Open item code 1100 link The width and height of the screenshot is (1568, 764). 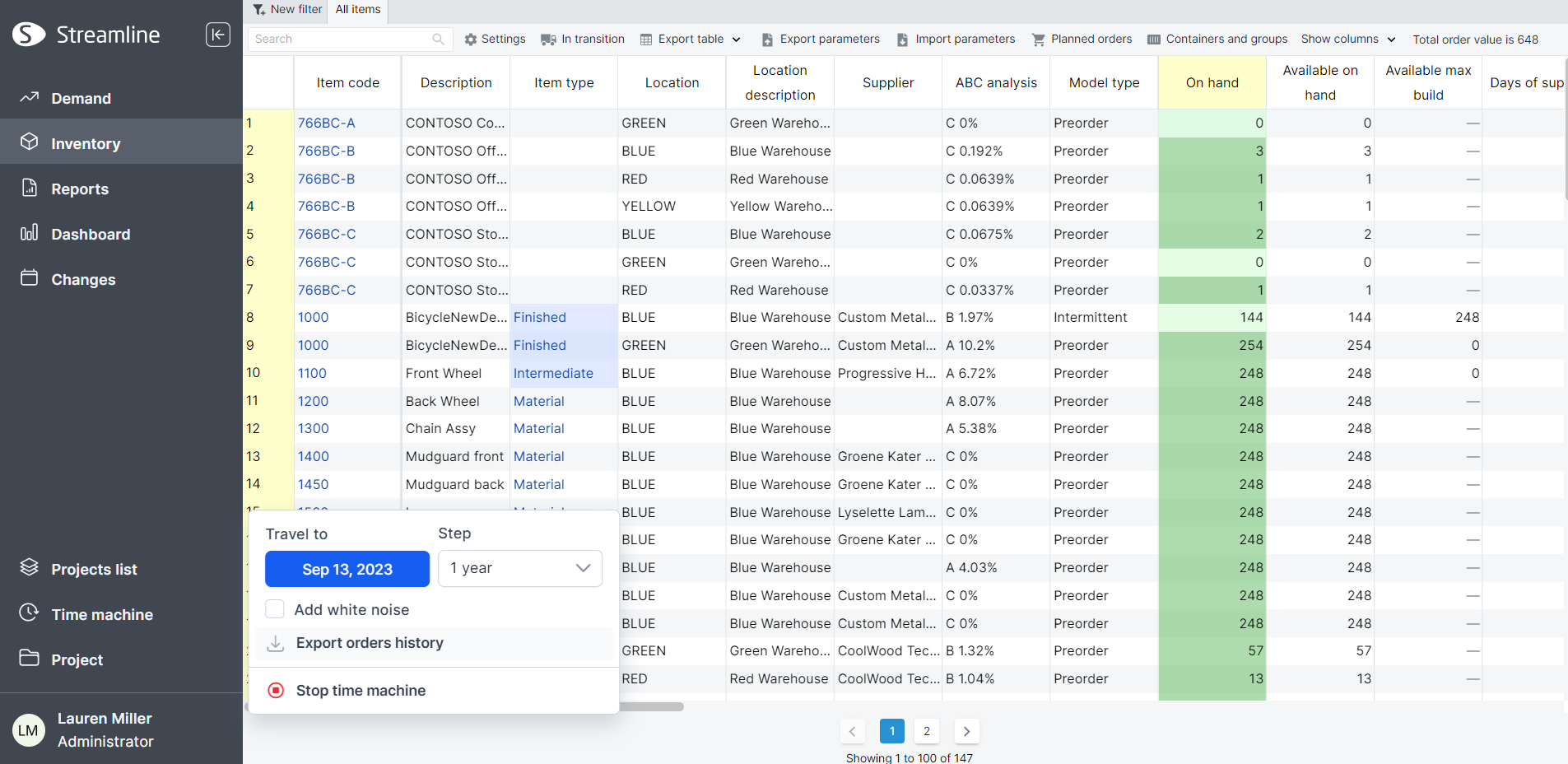click(x=312, y=373)
